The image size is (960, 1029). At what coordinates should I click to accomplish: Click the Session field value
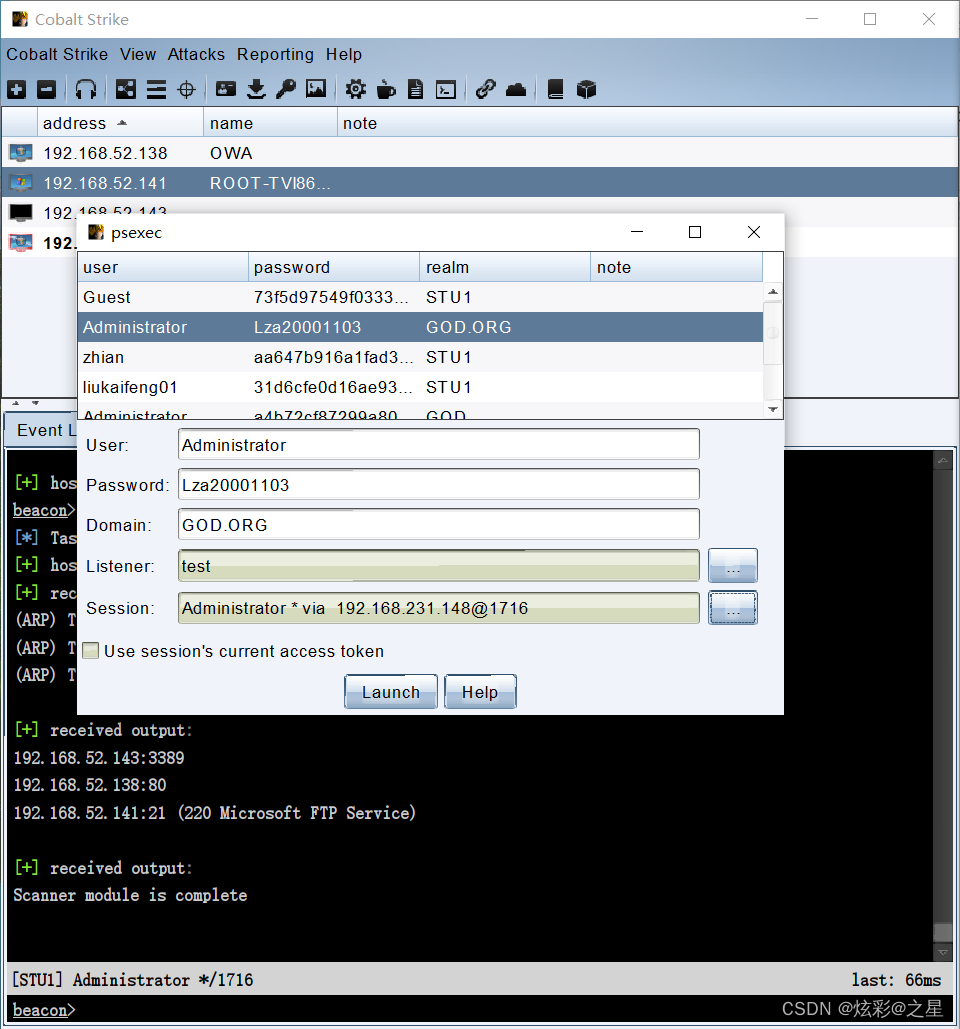(438, 608)
